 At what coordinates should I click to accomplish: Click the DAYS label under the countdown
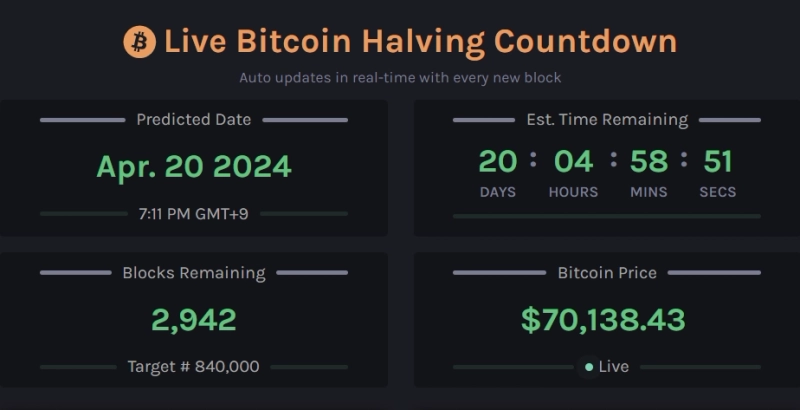498,192
